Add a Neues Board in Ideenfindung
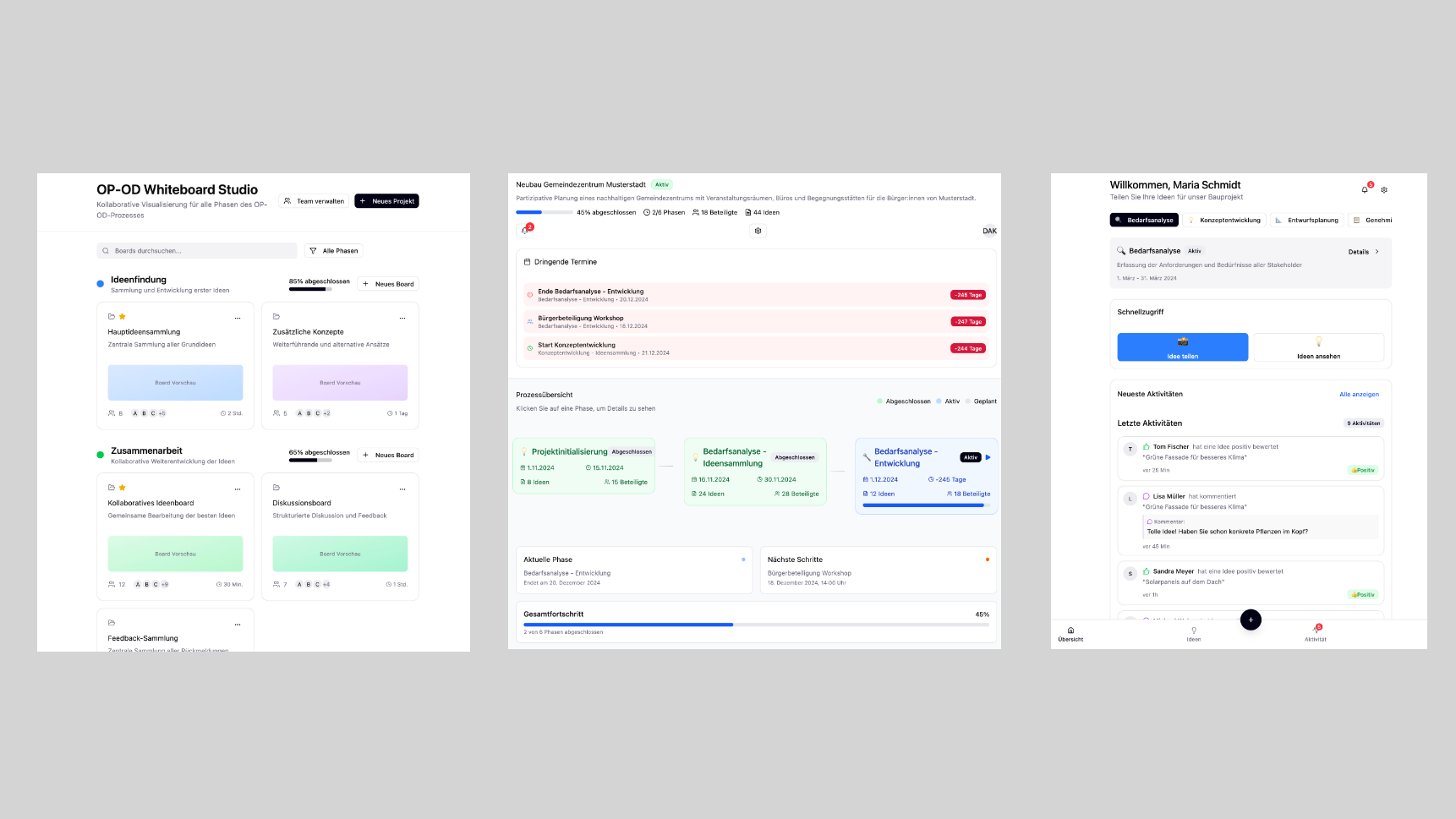 [x=388, y=284]
